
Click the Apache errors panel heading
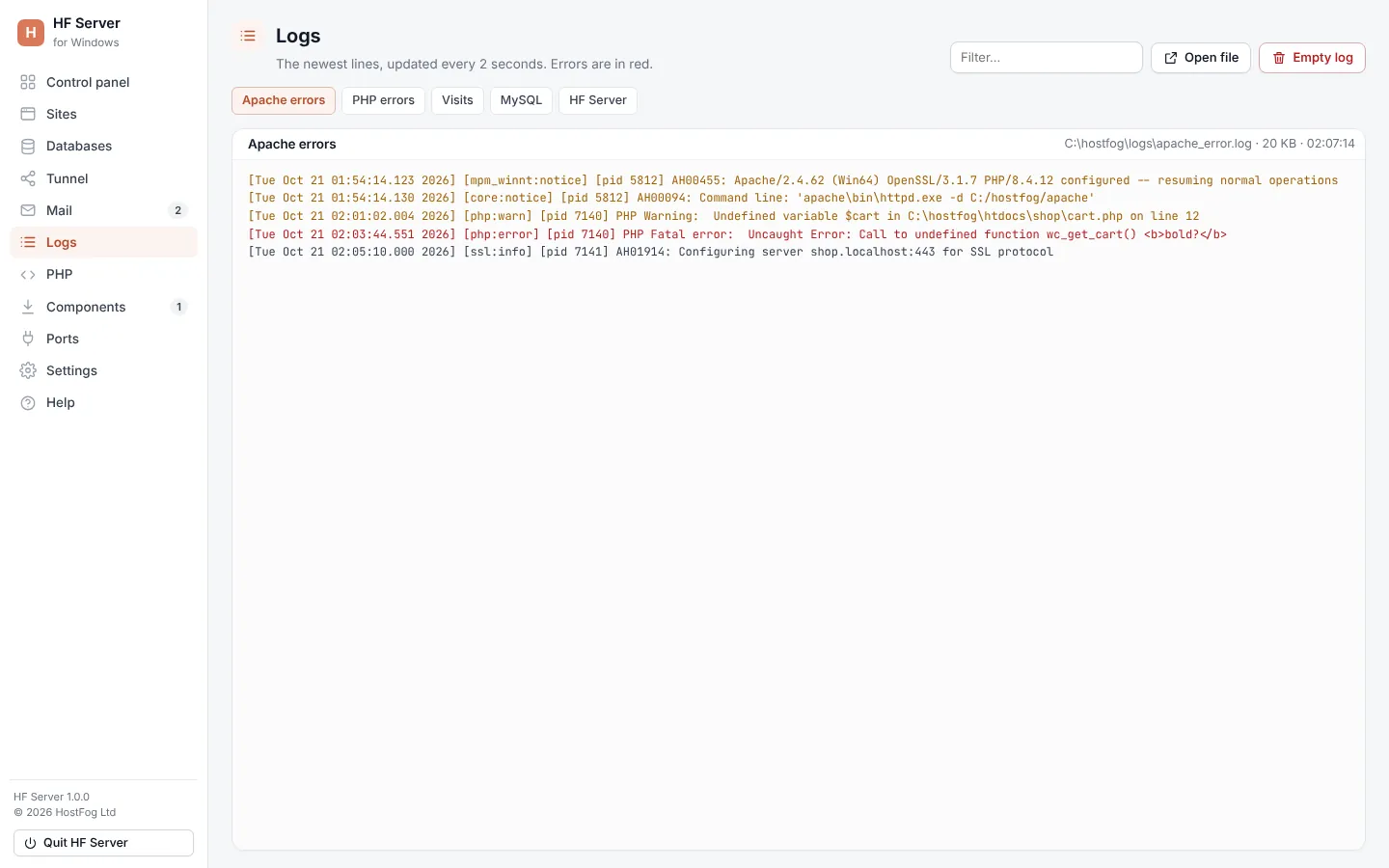coord(292,144)
